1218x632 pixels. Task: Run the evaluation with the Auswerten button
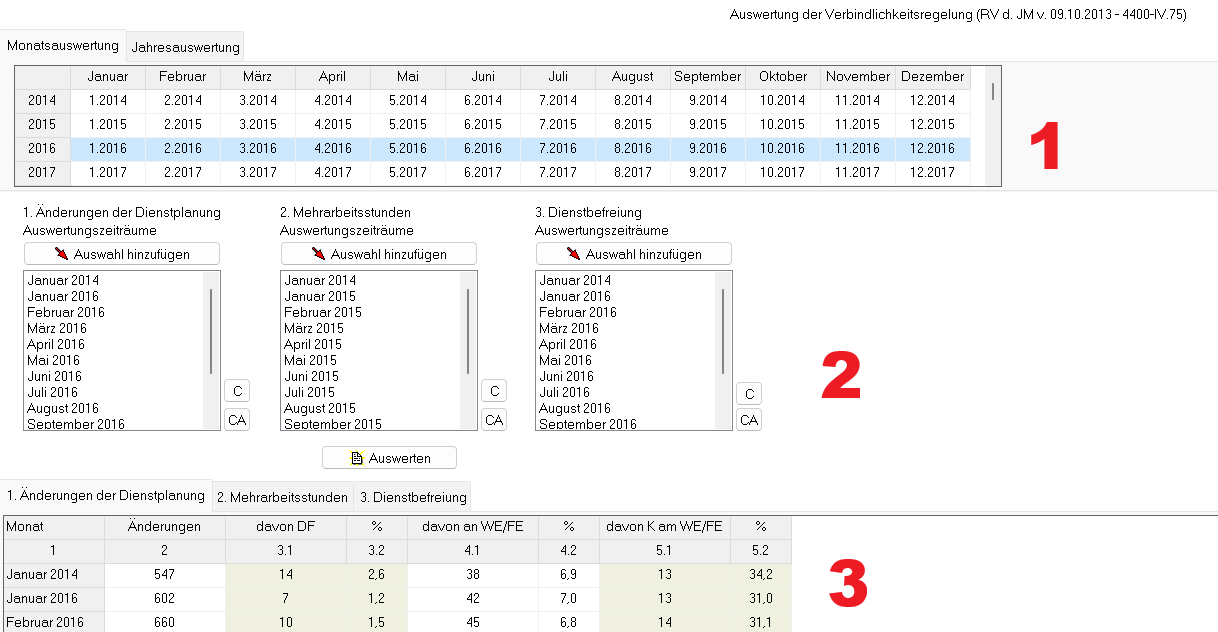390,458
